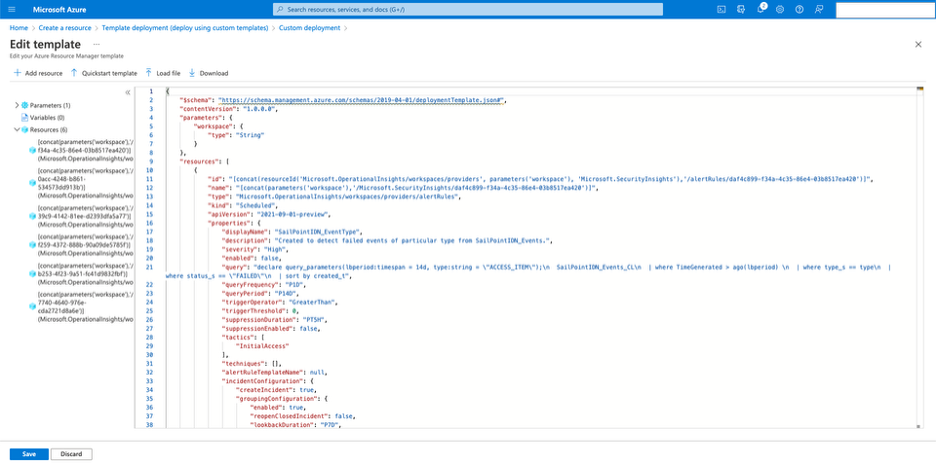Collapse the Resources (6) node

coord(16,129)
